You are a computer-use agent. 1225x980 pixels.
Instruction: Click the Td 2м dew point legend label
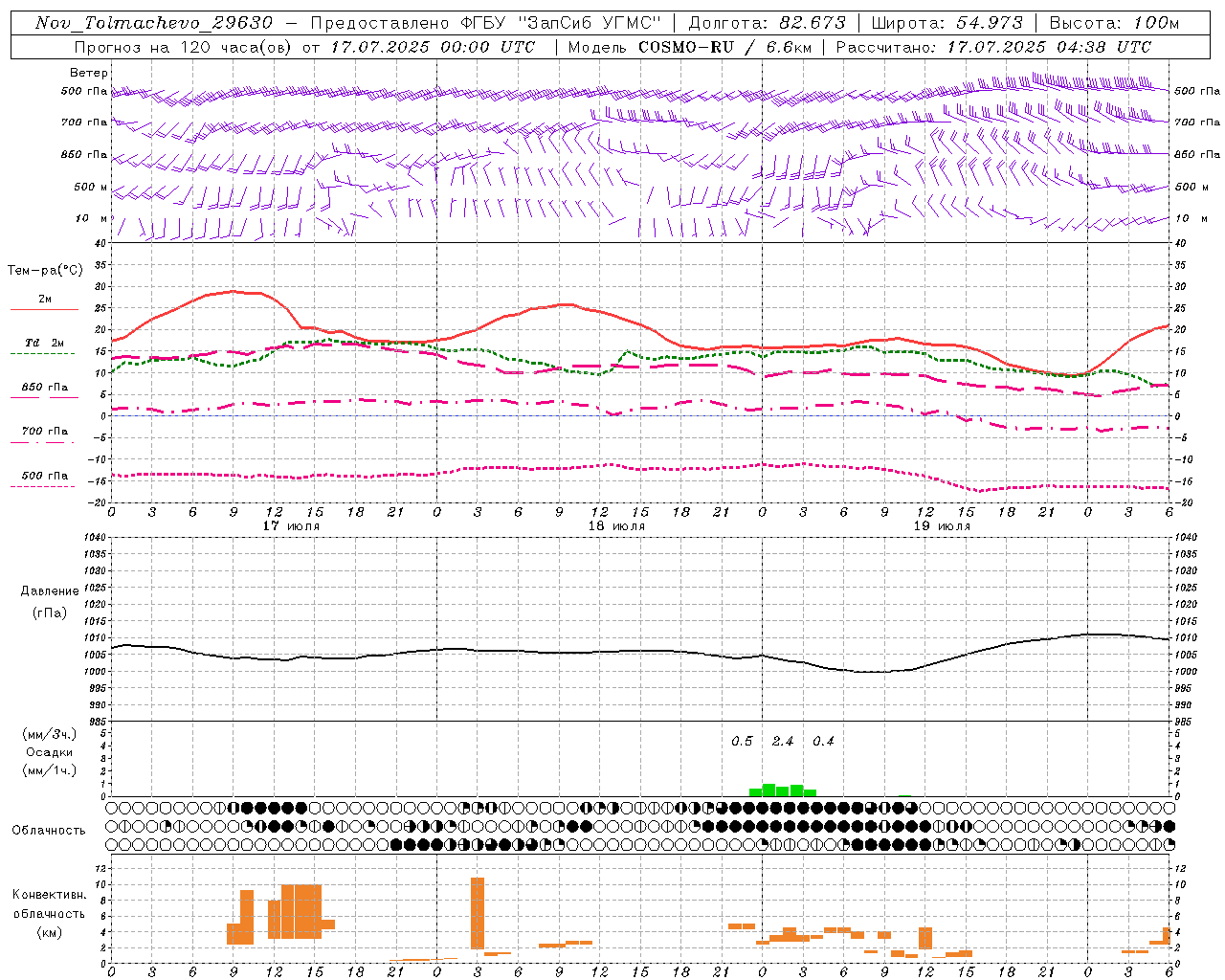click(45, 343)
